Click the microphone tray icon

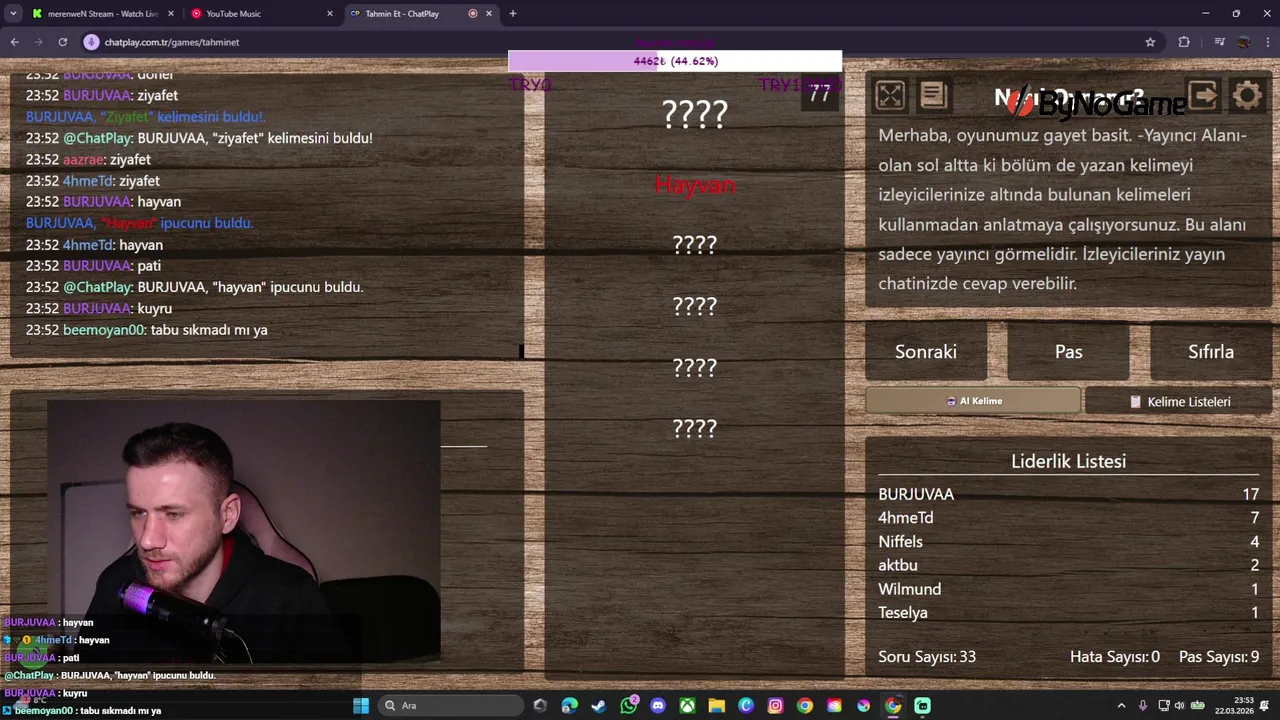(x=1143, y=706)
